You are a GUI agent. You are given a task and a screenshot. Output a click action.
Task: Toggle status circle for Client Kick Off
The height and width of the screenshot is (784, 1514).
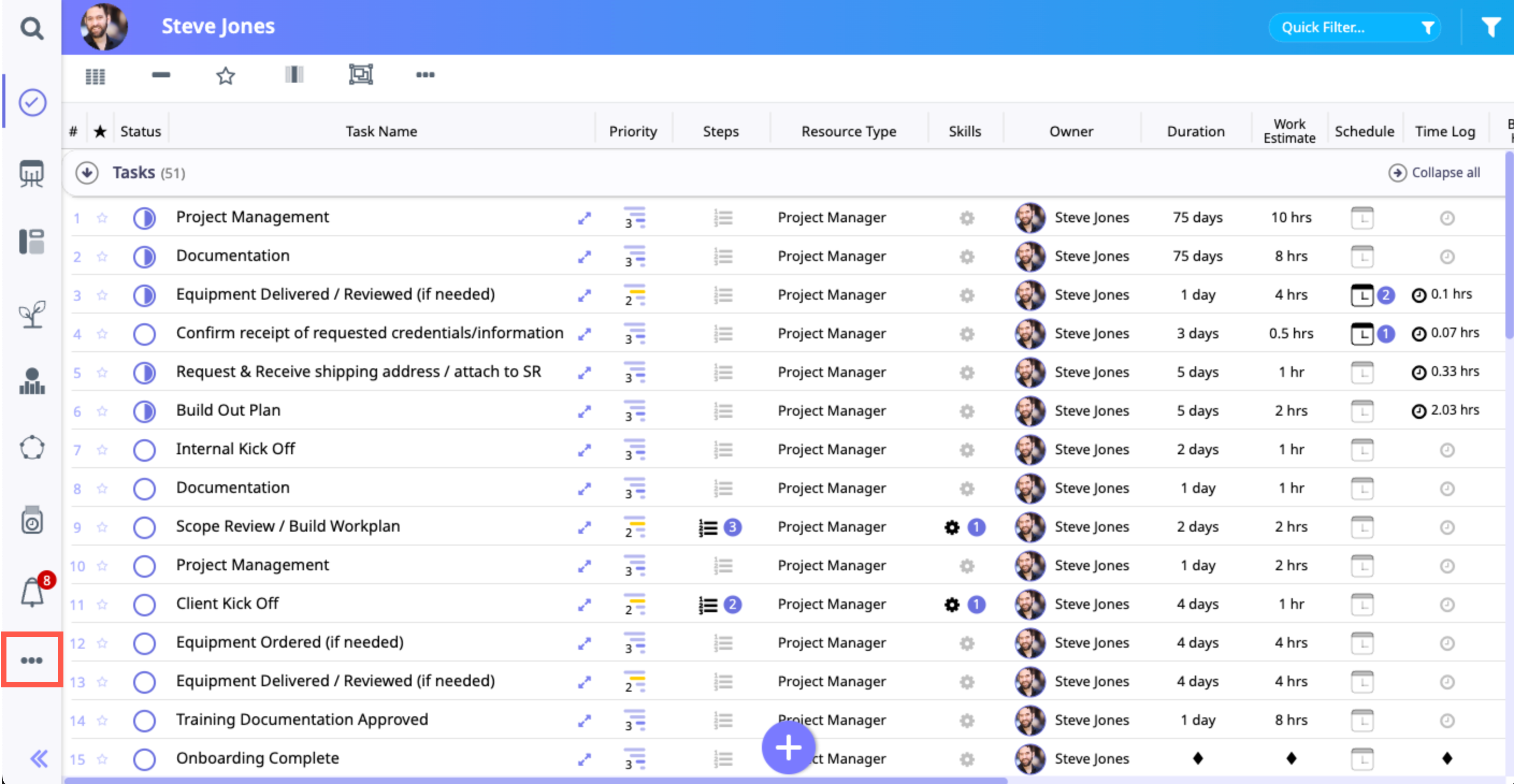click(x=144, y=605)
